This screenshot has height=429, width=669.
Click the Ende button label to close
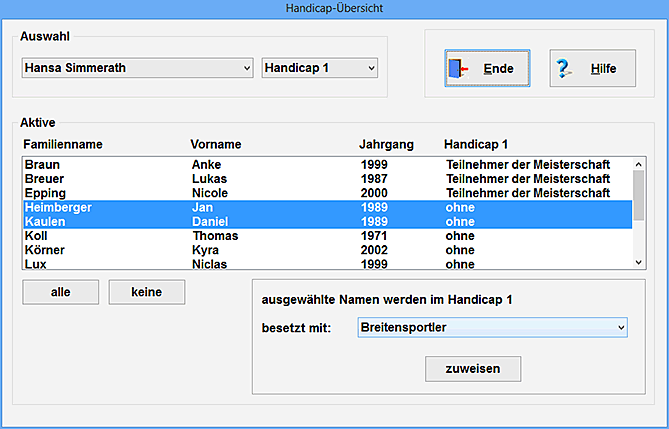pos(498,69)
